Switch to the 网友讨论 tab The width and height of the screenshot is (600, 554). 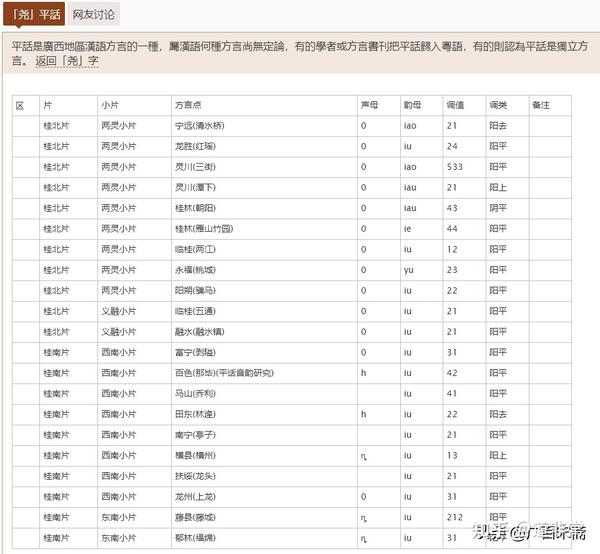[x=94, y=15]
